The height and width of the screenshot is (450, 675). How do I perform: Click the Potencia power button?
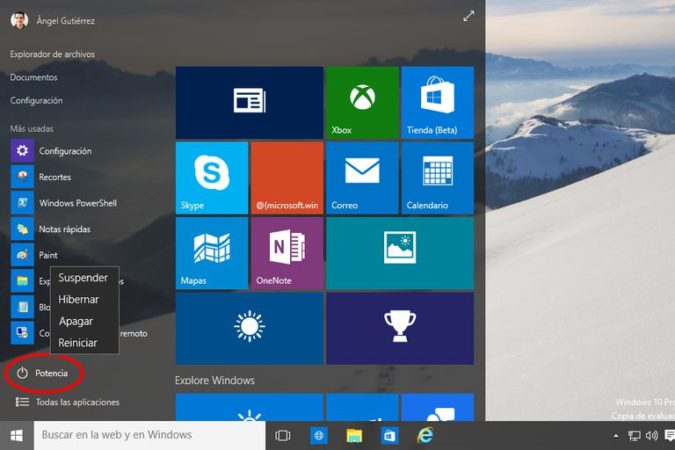[43, 373]
